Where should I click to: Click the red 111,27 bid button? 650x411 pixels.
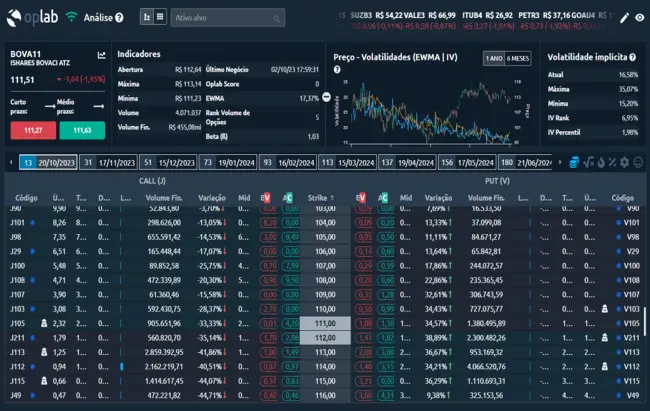(x=33, y=130)
